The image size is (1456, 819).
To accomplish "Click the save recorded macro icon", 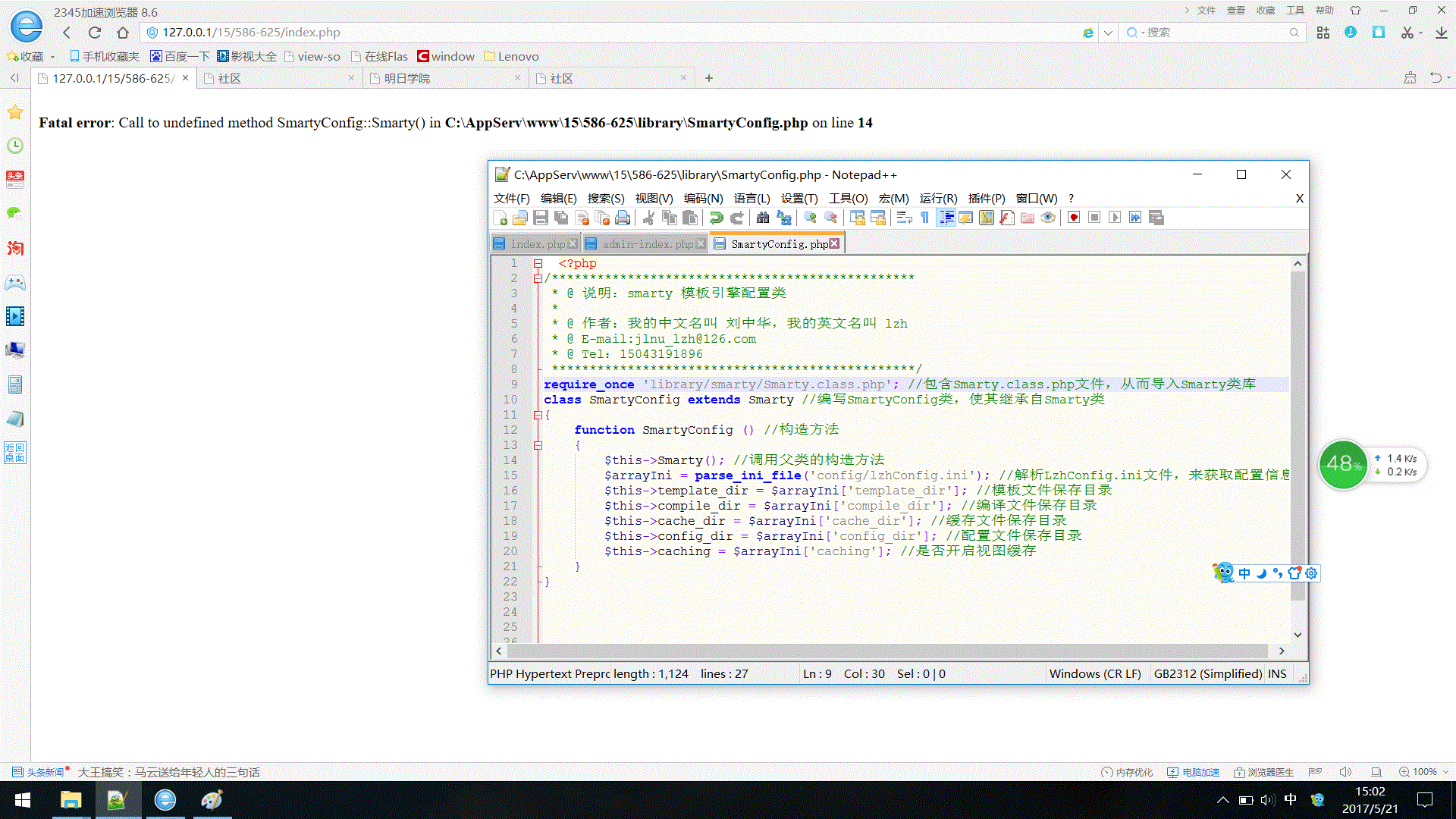I will click(1156, 218).
